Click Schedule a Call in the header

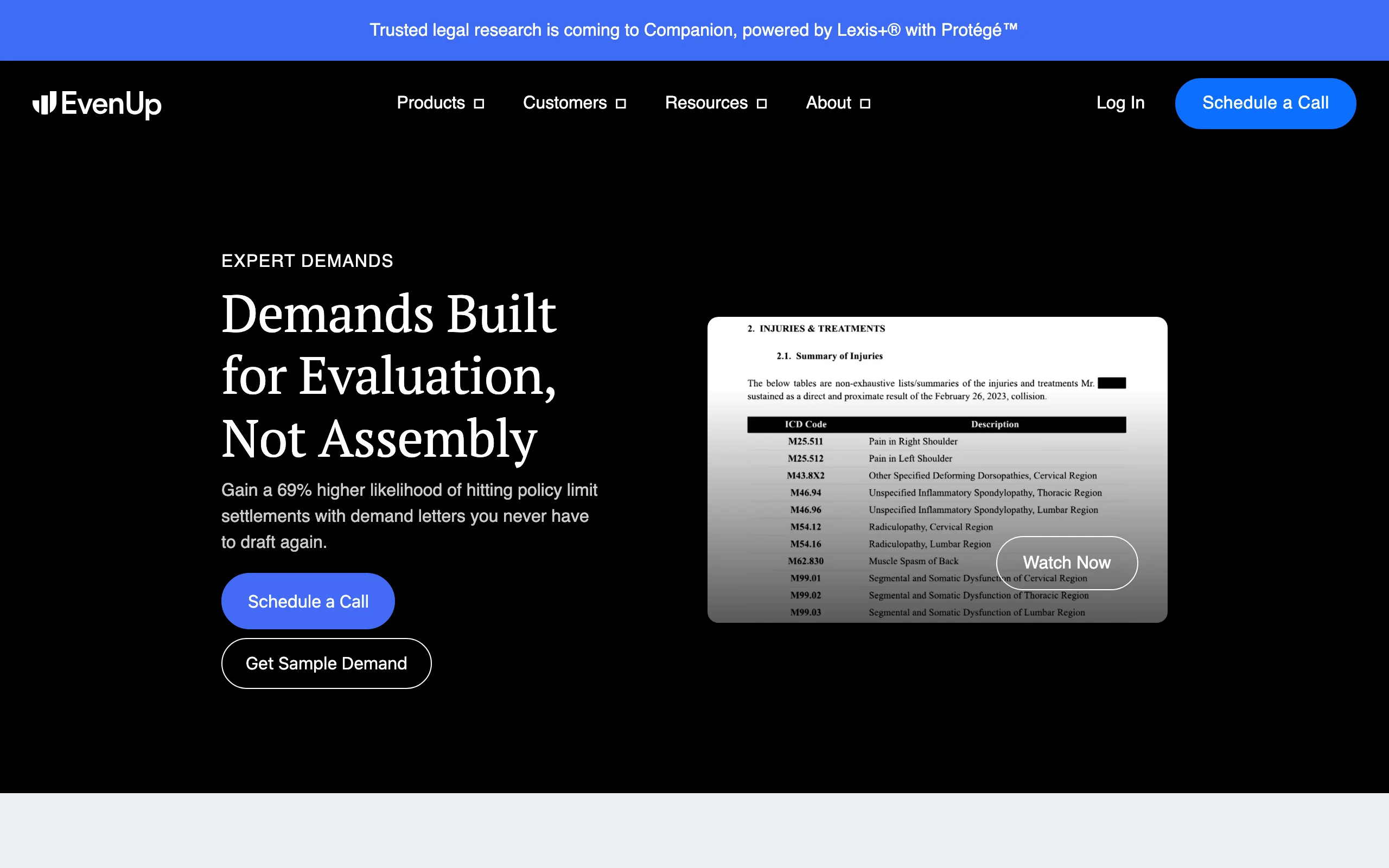pyautogui.click(x=1265, y=103)
